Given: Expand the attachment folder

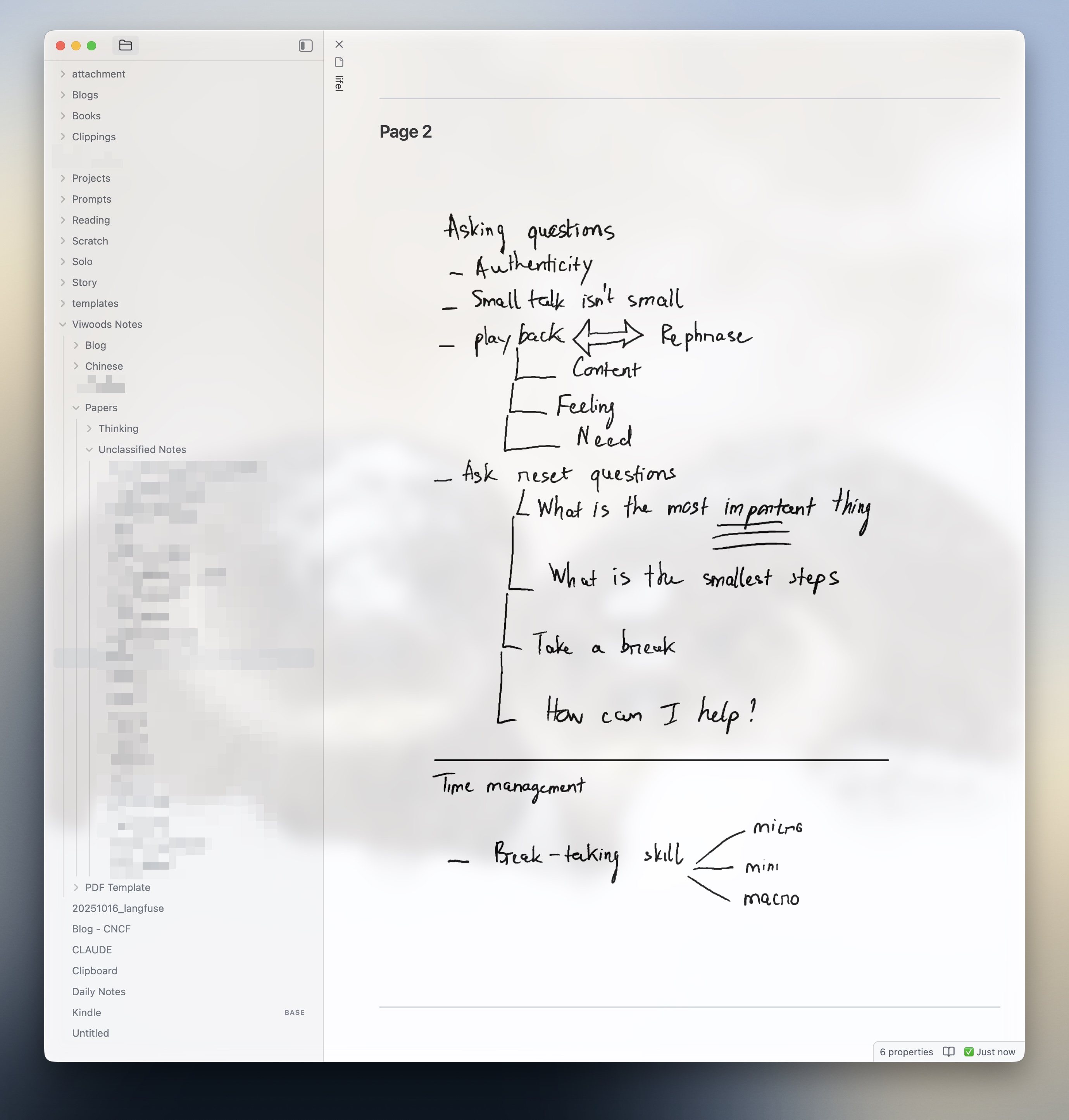Looking at the screenshot, I should (x=98, y=74).
